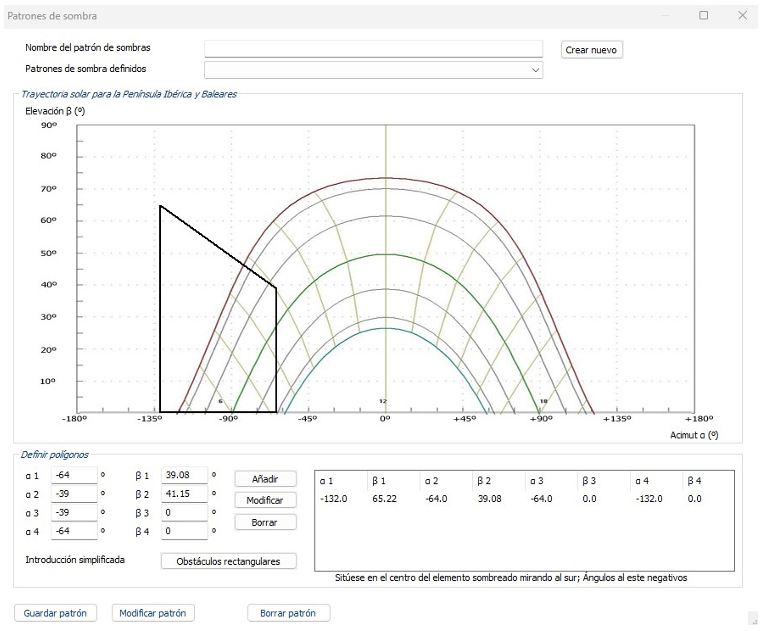Maximize the Patrones de sombra window
764x631 pixels.
[703, 15]
